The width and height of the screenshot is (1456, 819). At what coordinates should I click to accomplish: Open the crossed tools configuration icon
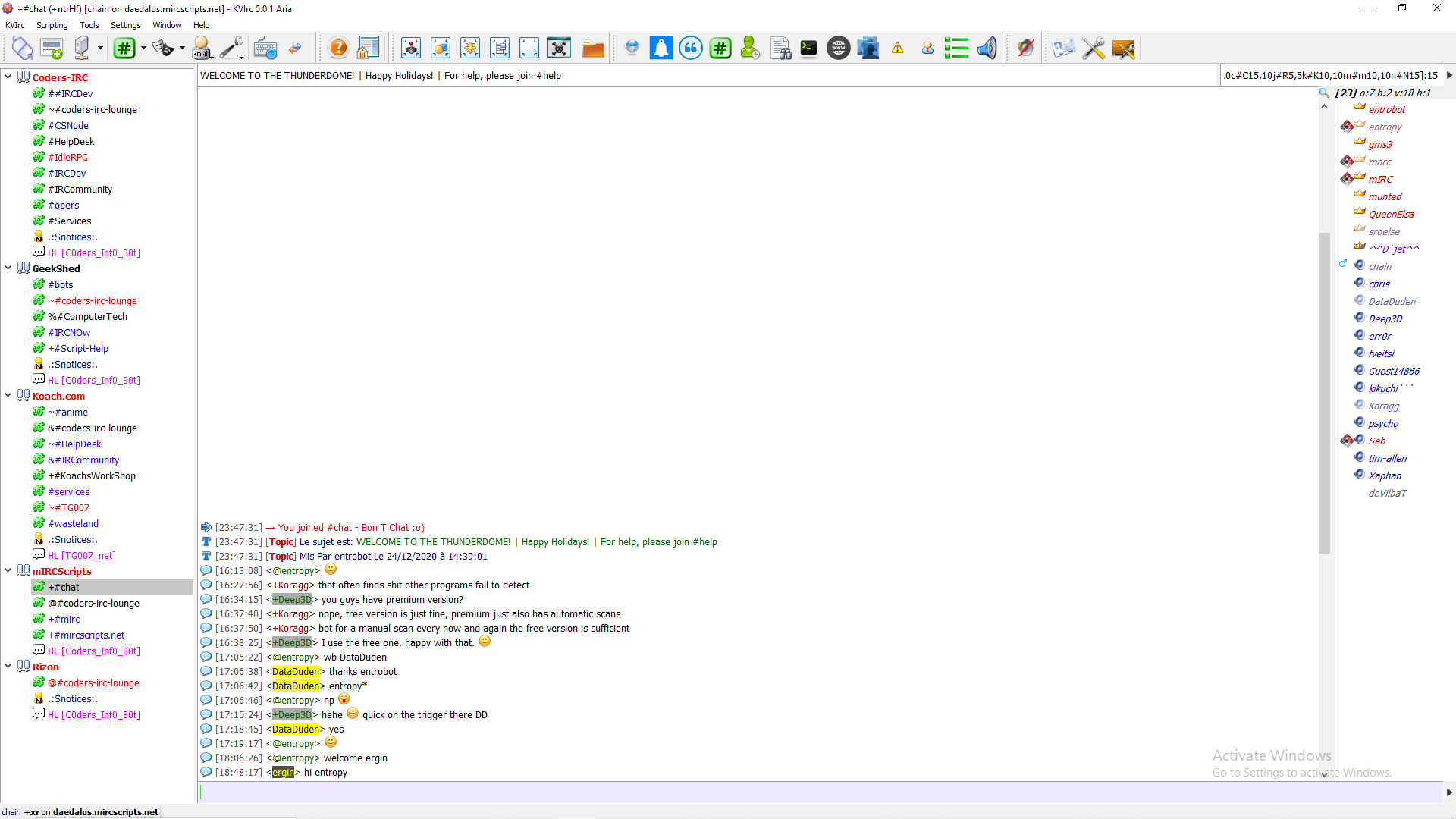[x=1094, y=49]
